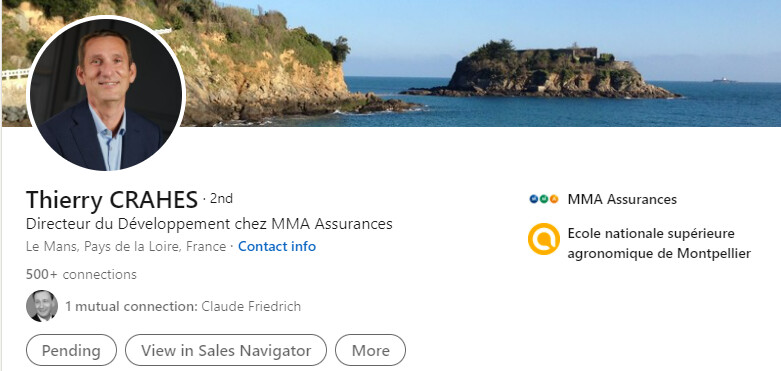Click the distant ship on the horizon

[x=725, y=80]
